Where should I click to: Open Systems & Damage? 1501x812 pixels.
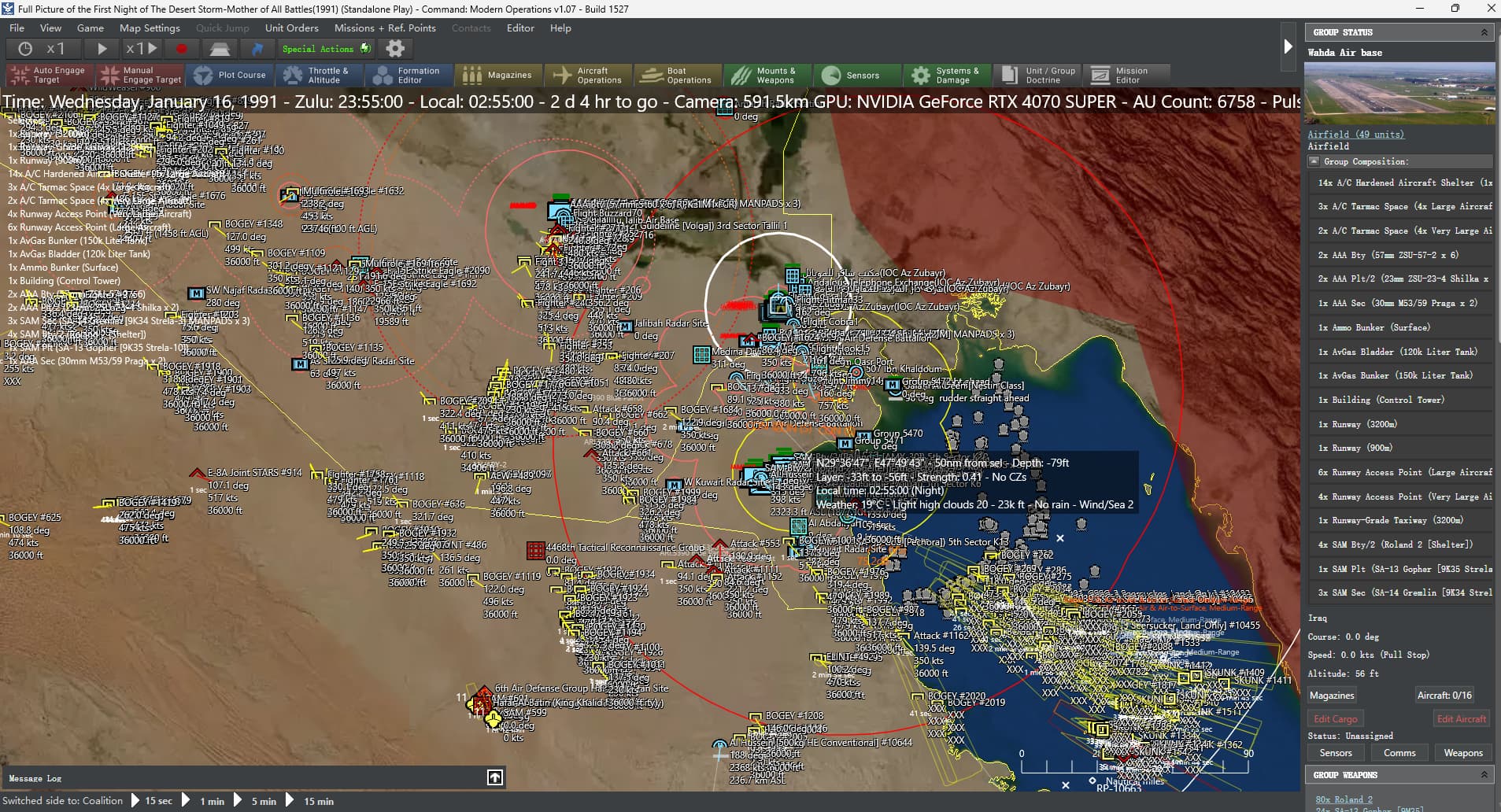[x=948, y=75]
